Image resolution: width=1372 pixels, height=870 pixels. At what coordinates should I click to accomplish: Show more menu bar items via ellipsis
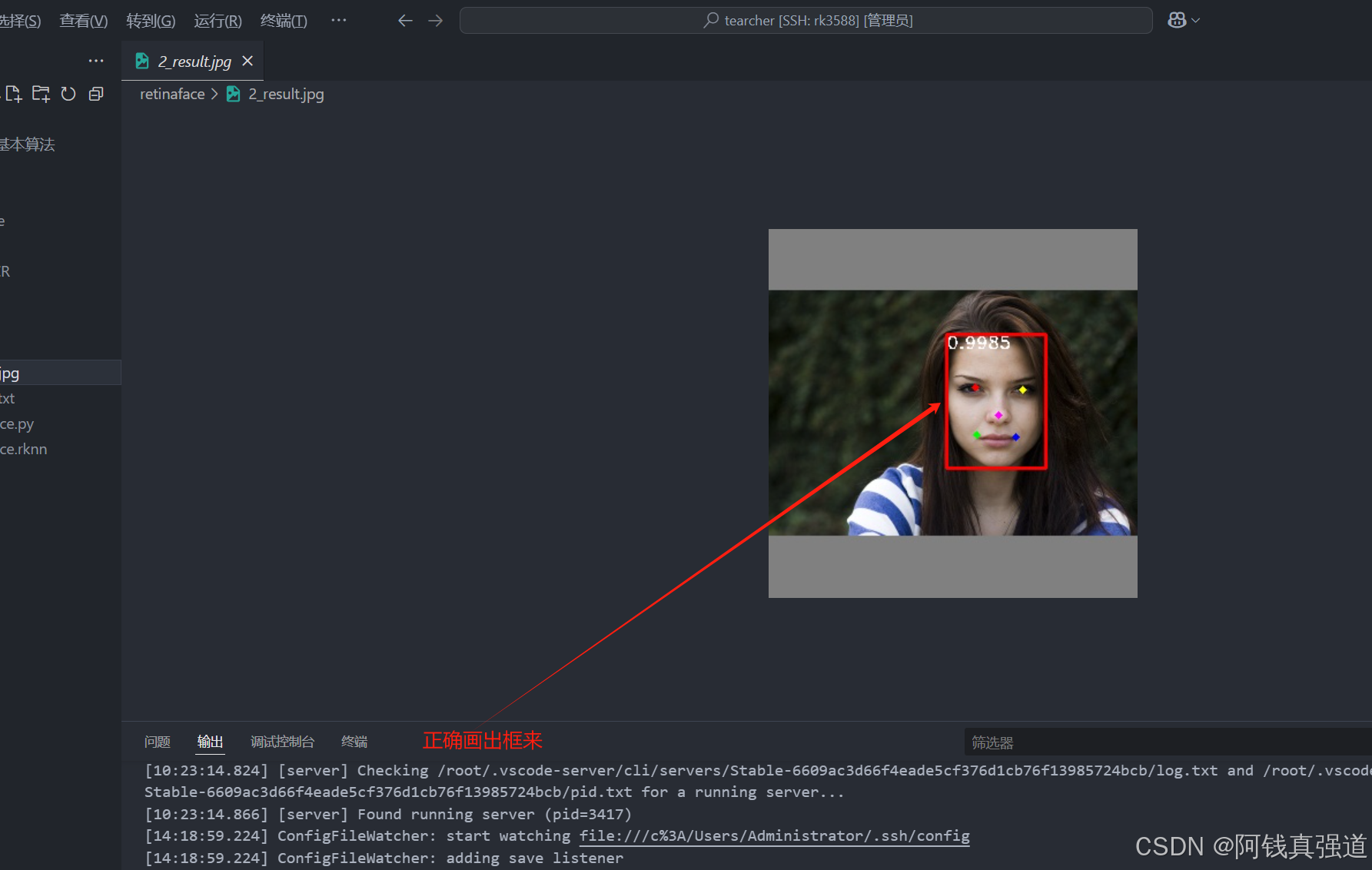coord(338,20)
